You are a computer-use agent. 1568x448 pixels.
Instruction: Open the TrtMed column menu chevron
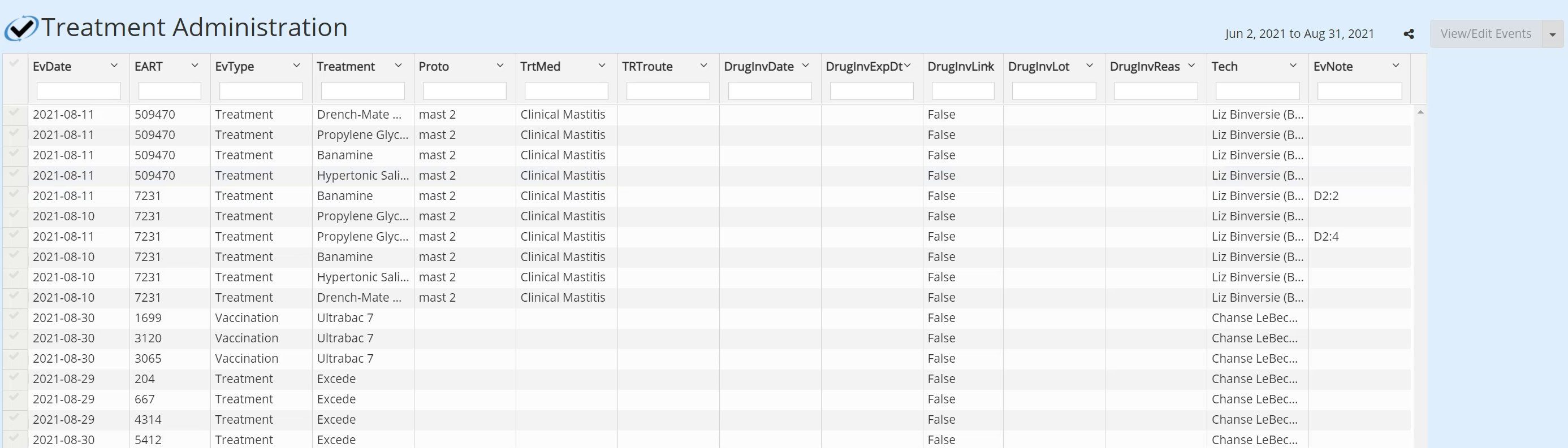pyautogui.click(x=602, y=66)
